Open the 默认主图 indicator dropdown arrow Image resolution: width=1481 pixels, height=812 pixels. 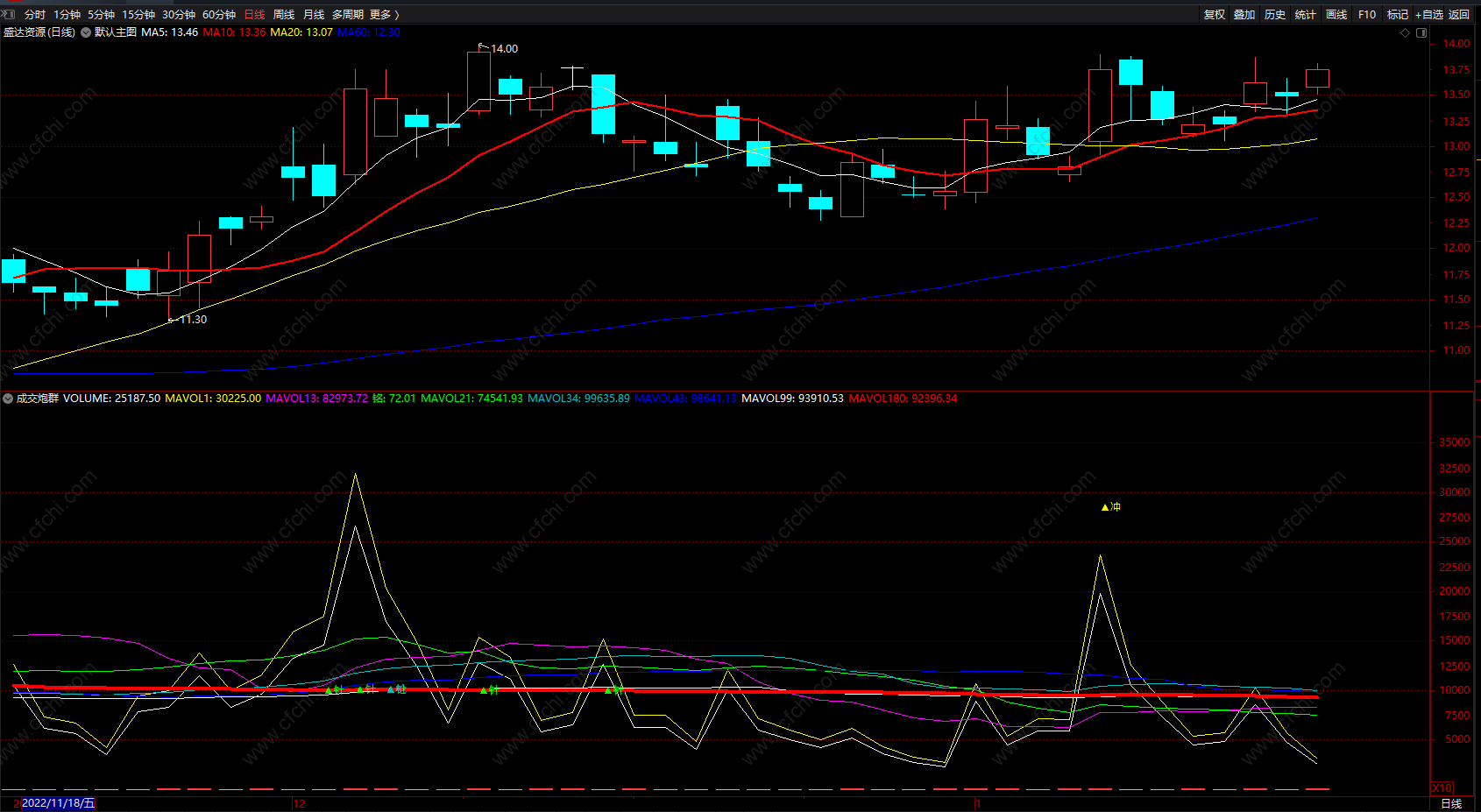point(86,32)
